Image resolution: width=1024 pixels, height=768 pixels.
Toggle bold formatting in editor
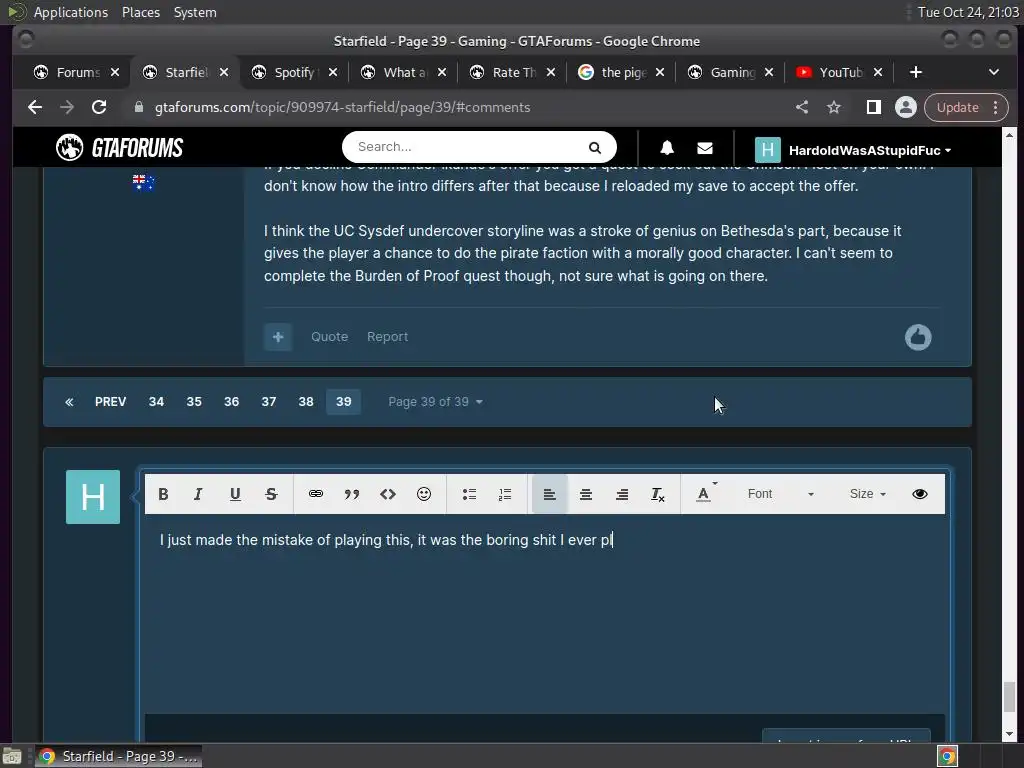pos(163,494)
